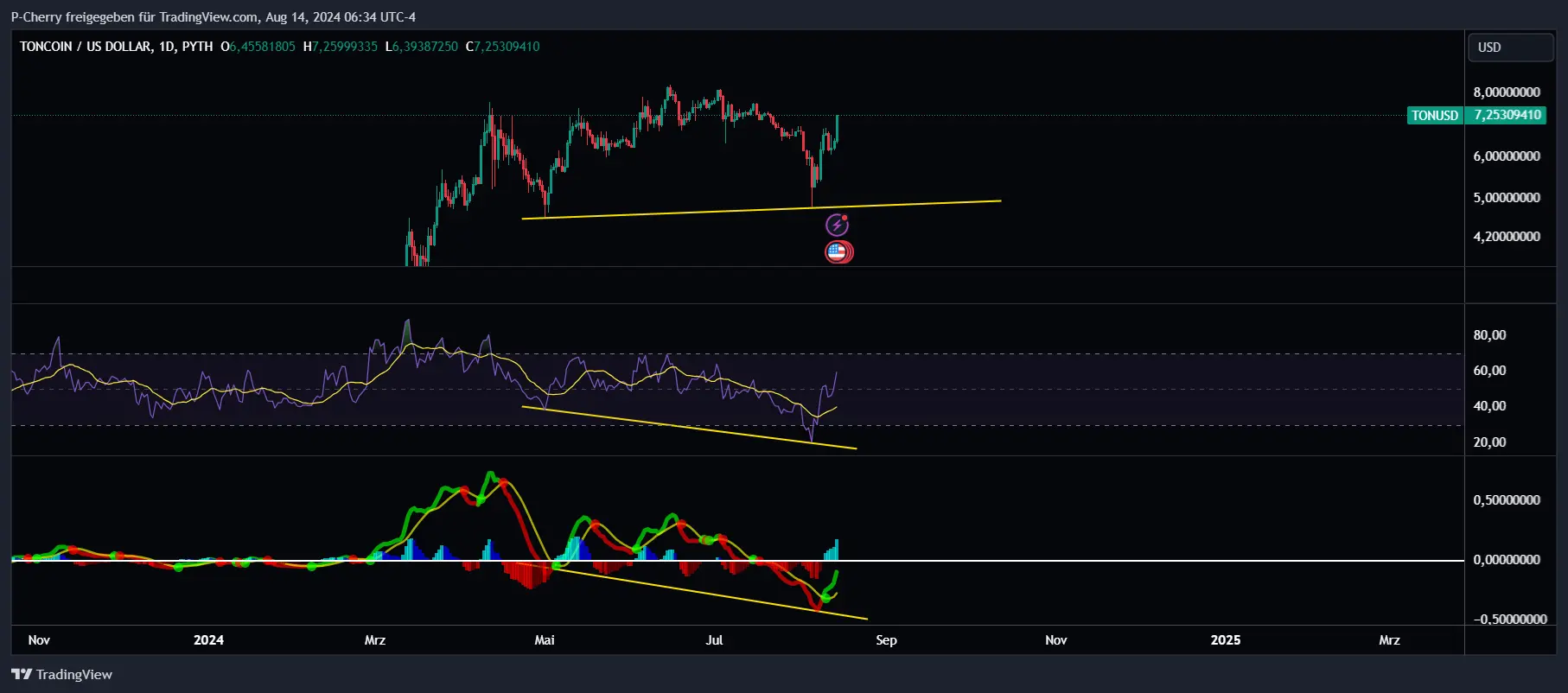Click the Mai label on time axis
Image resolution: width=1568 pixels, height=693 pixels.
(545, 640)
